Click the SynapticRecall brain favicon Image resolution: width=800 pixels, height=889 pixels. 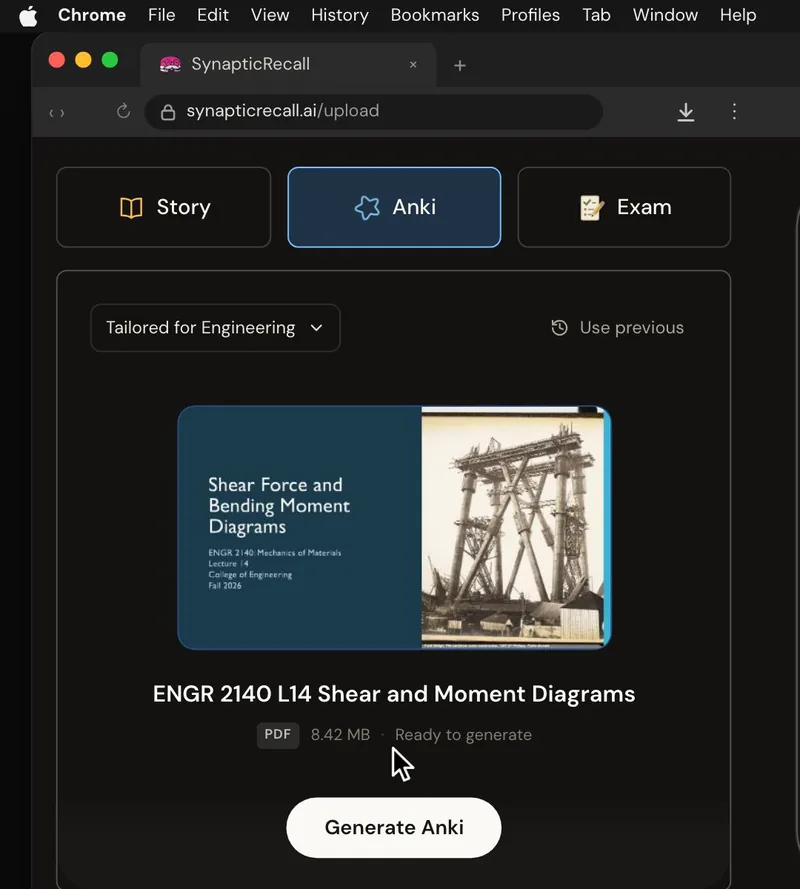tap(170, 65)
